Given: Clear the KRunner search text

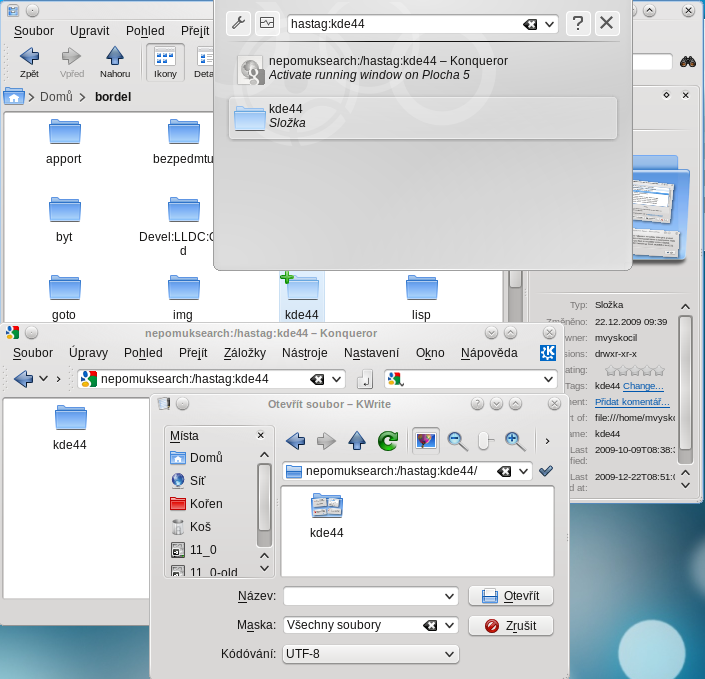Looking at the screenshot, I should (x=530, y=24).
